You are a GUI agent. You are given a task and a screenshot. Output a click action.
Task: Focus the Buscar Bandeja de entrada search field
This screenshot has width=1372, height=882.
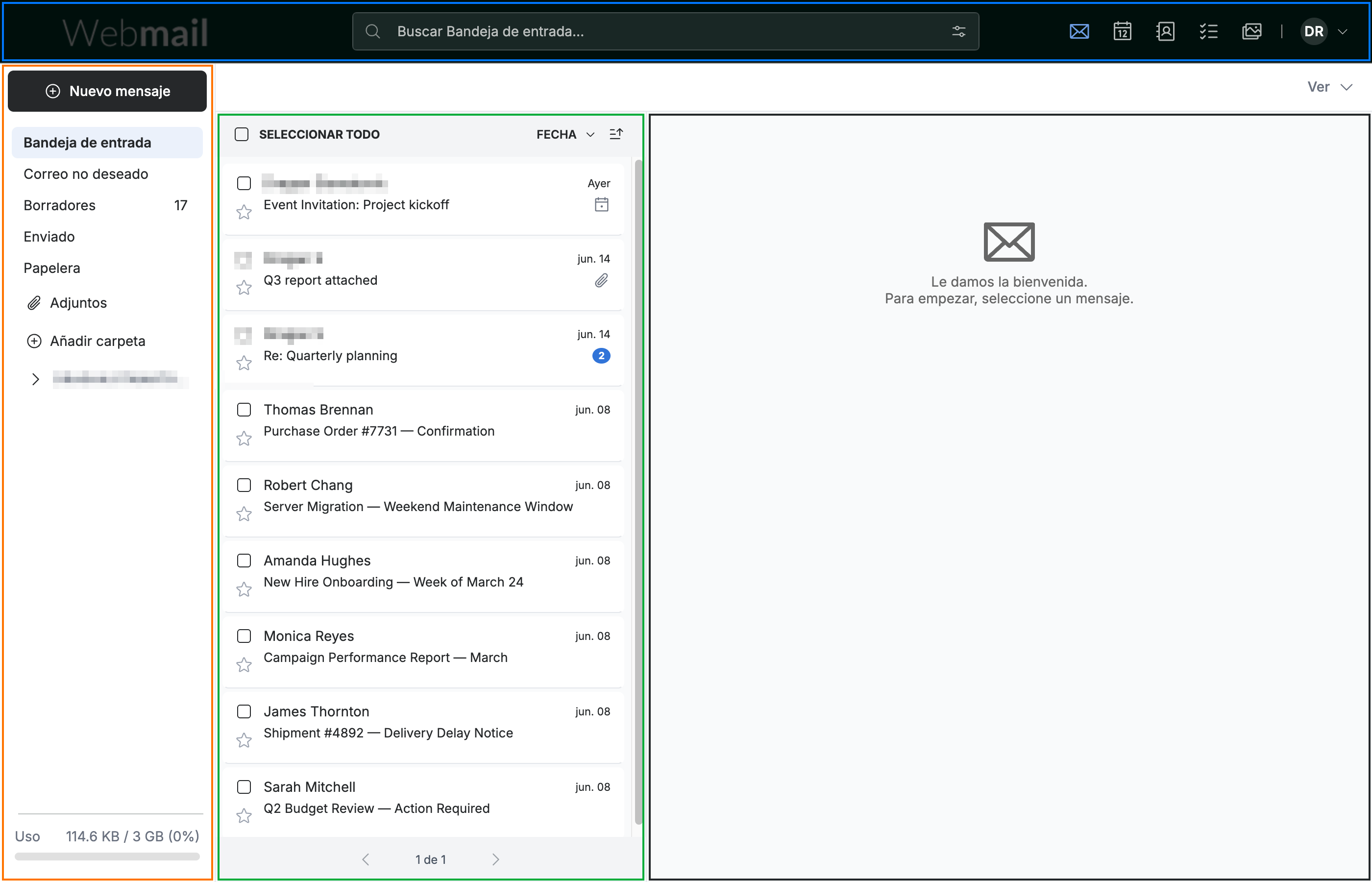point(665,31)
